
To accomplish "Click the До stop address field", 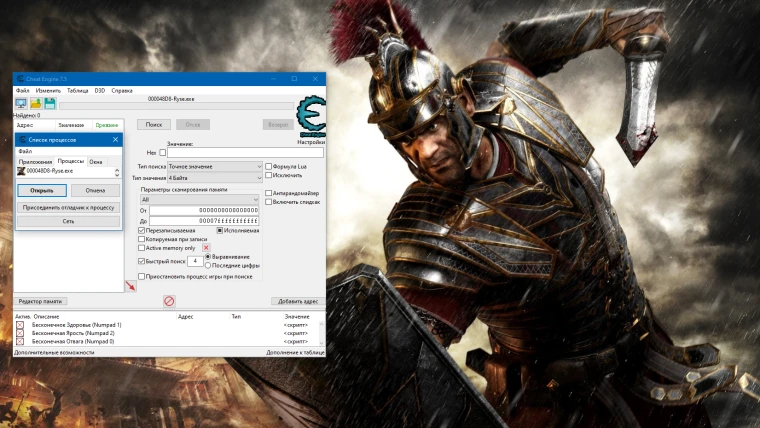I will (x=204, y=221).
